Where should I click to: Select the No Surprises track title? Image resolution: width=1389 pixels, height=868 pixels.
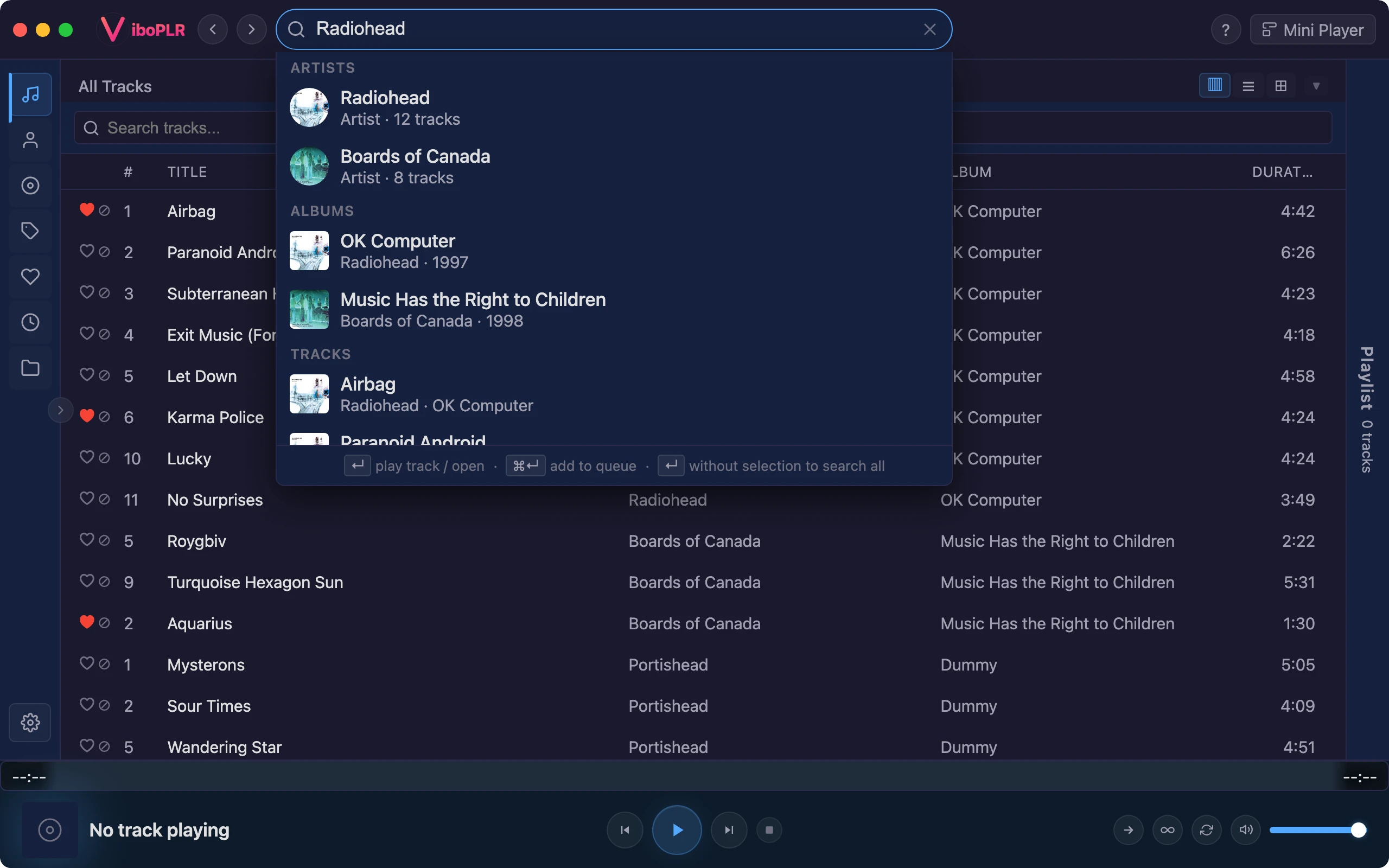click(215, 500)
